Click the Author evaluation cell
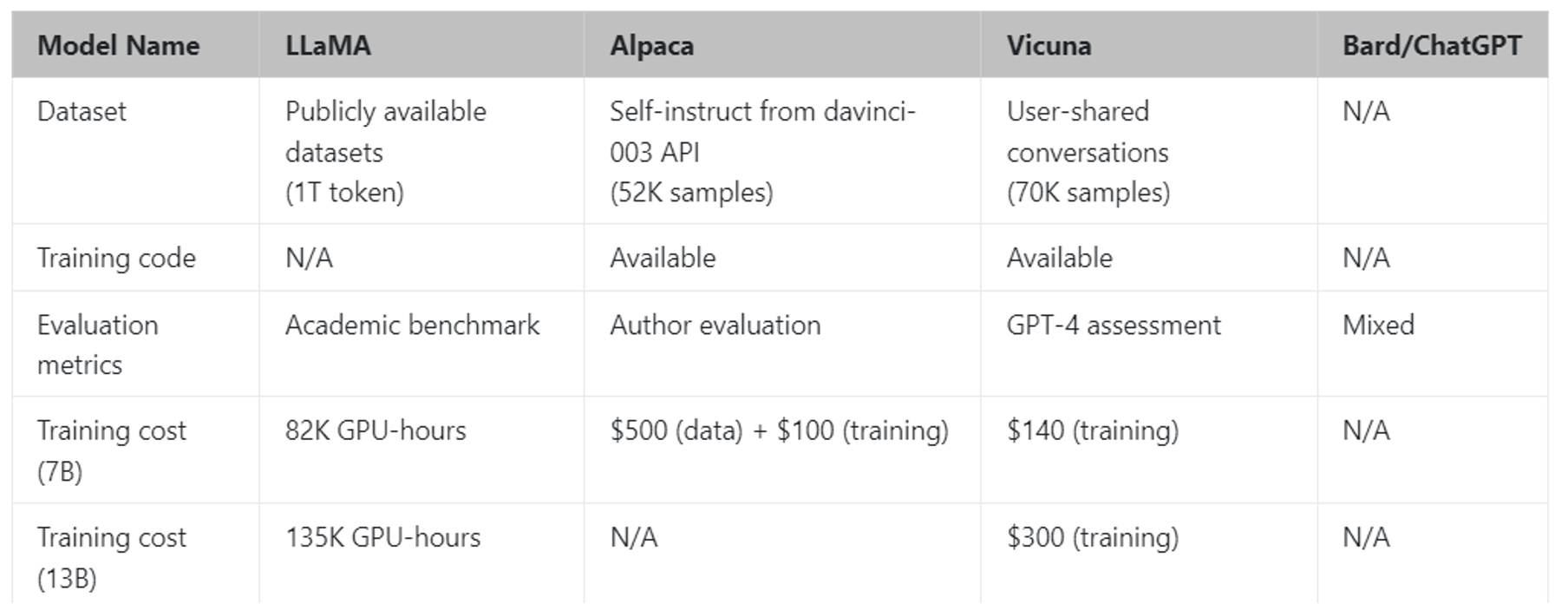Screen dimensions: 1568x604 click(x=715, y=325)
